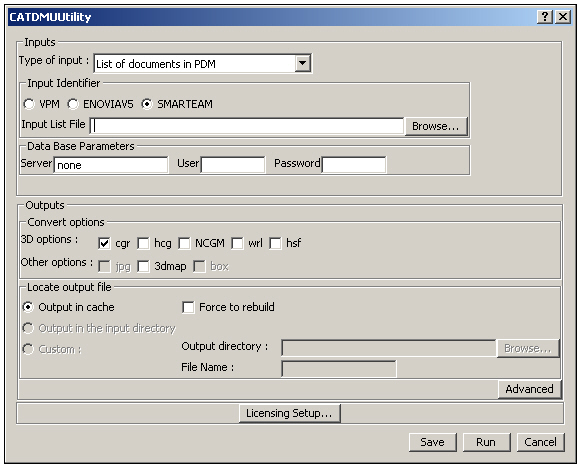579x466 pixels.
Task: Choose ENOVIAV5 as input identifier
Action: (x=73, y=104)
